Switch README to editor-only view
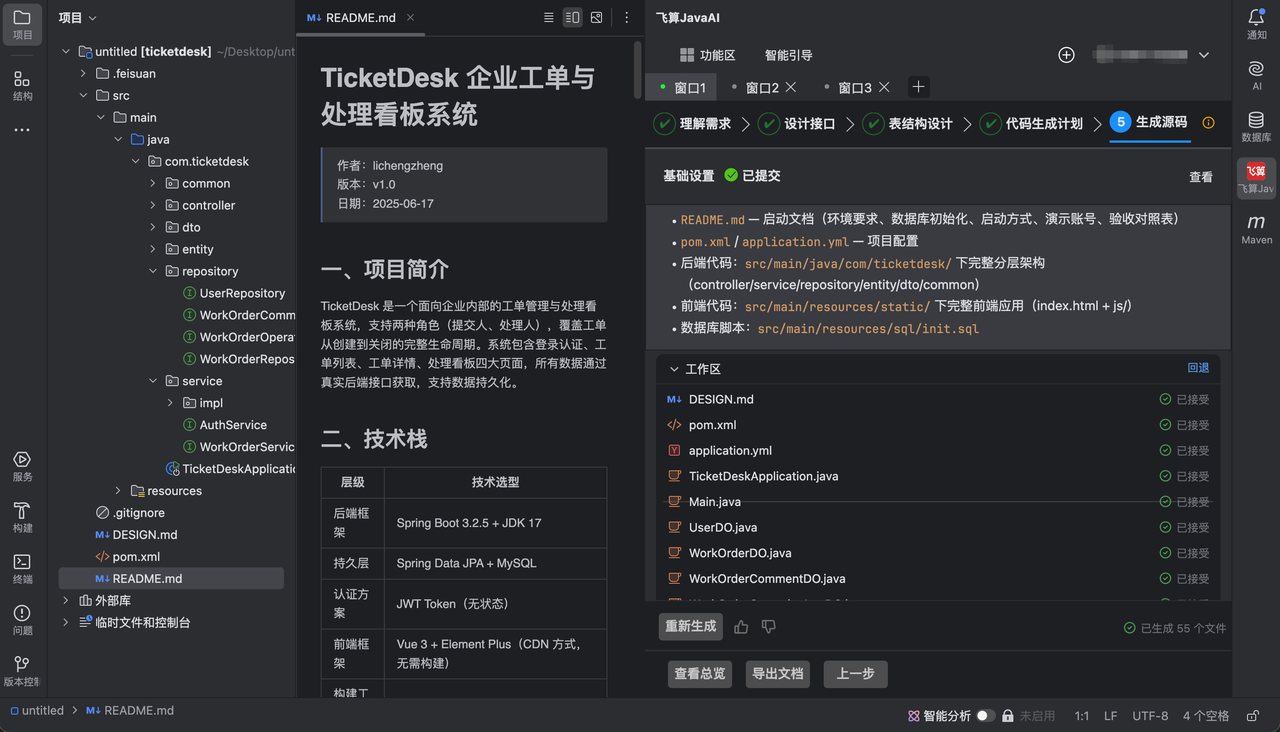Image resolution: width=1280 pixels, height=732 pixels. pyautogui.click(x=548, y=17)
